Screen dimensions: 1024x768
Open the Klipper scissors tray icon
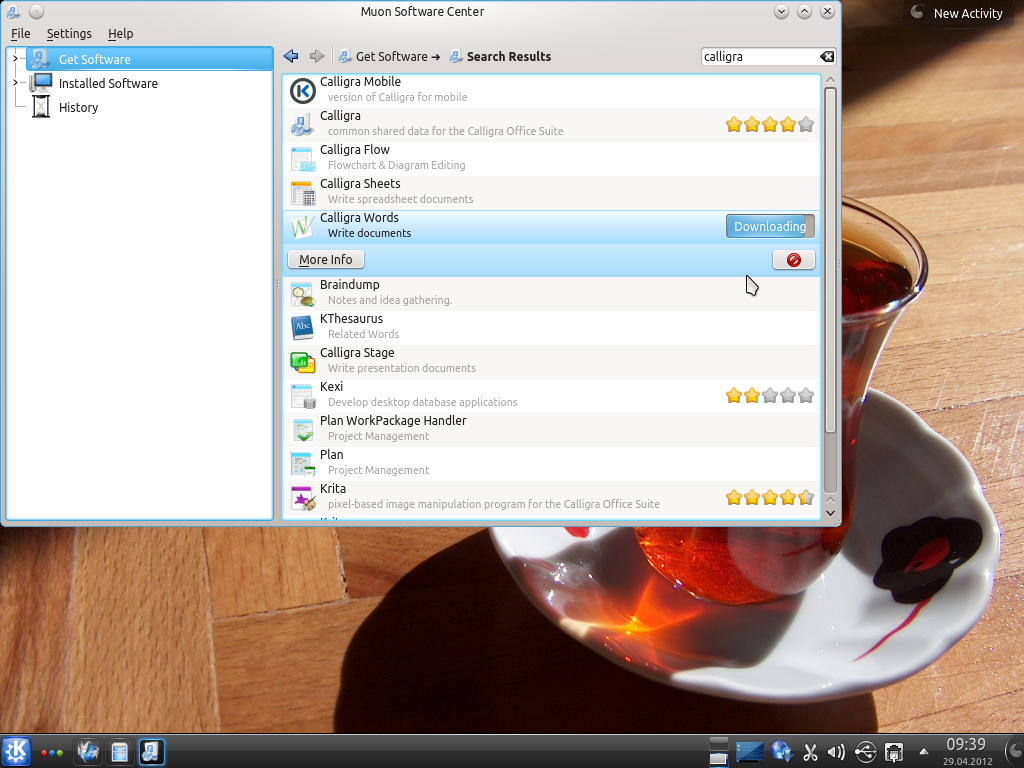[810, 752]
